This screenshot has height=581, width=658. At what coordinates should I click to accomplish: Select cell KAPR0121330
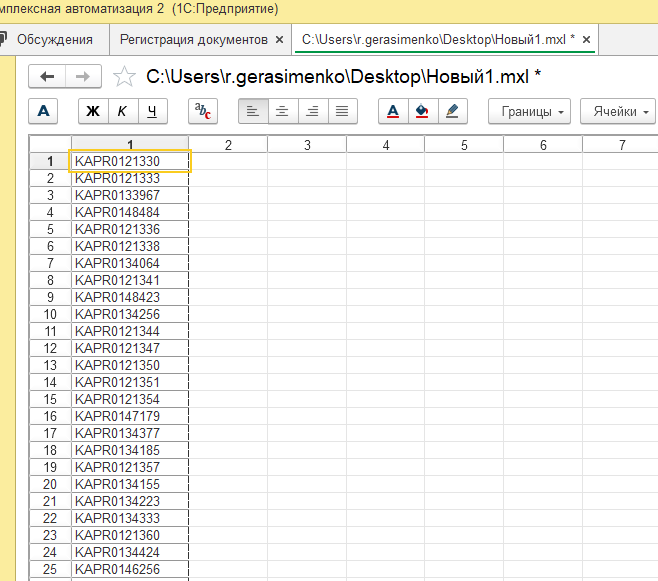point(130,161)
